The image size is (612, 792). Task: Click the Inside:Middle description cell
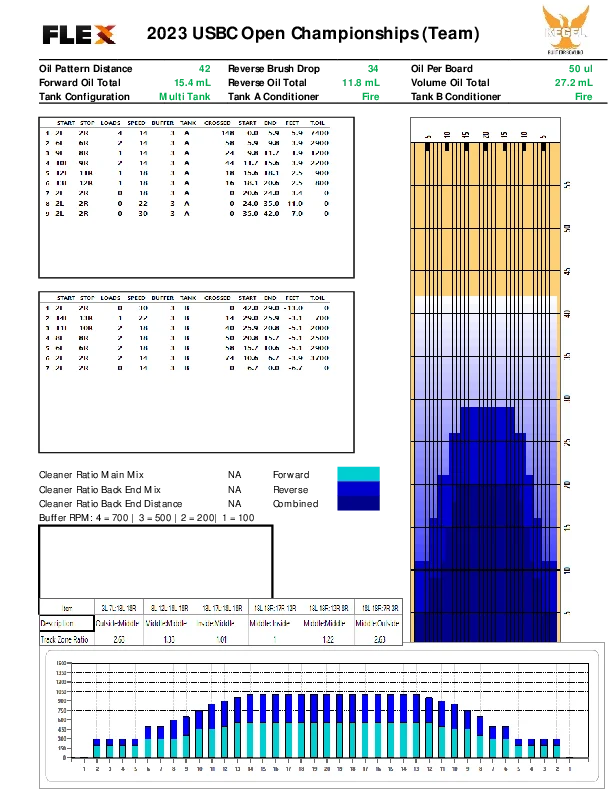[216, 623]
